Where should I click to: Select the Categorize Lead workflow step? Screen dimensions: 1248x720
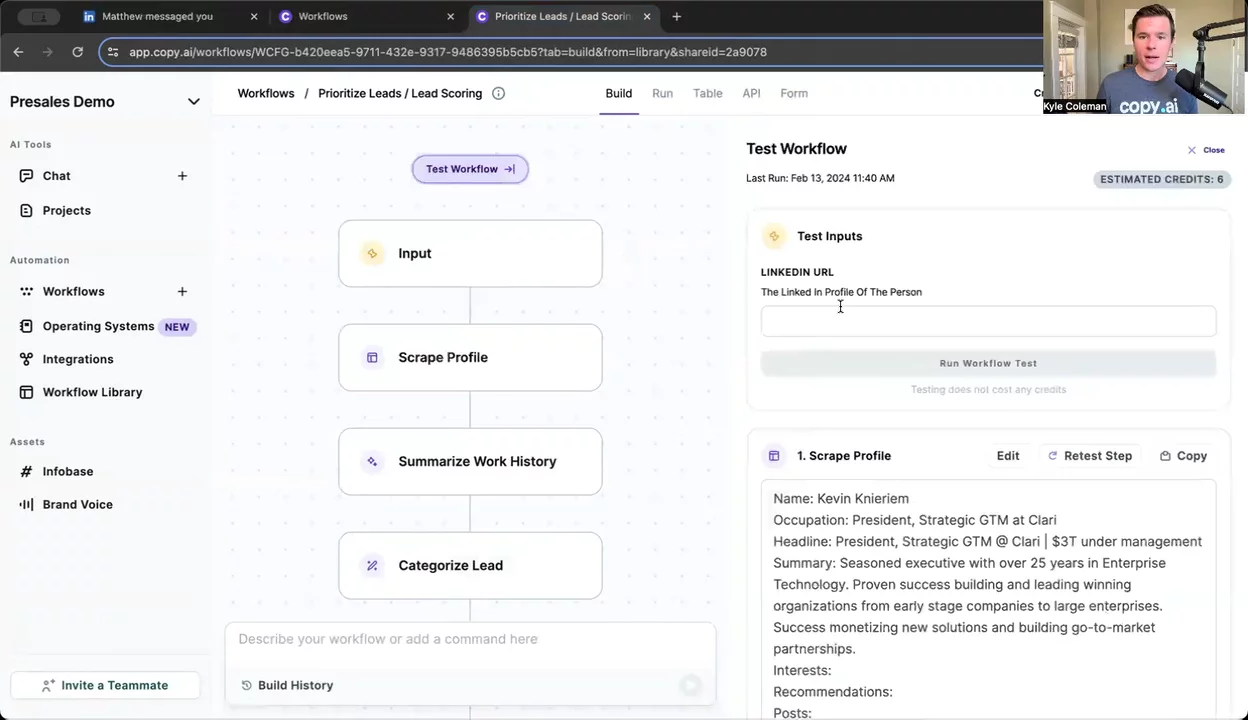[x=470, y=565]
